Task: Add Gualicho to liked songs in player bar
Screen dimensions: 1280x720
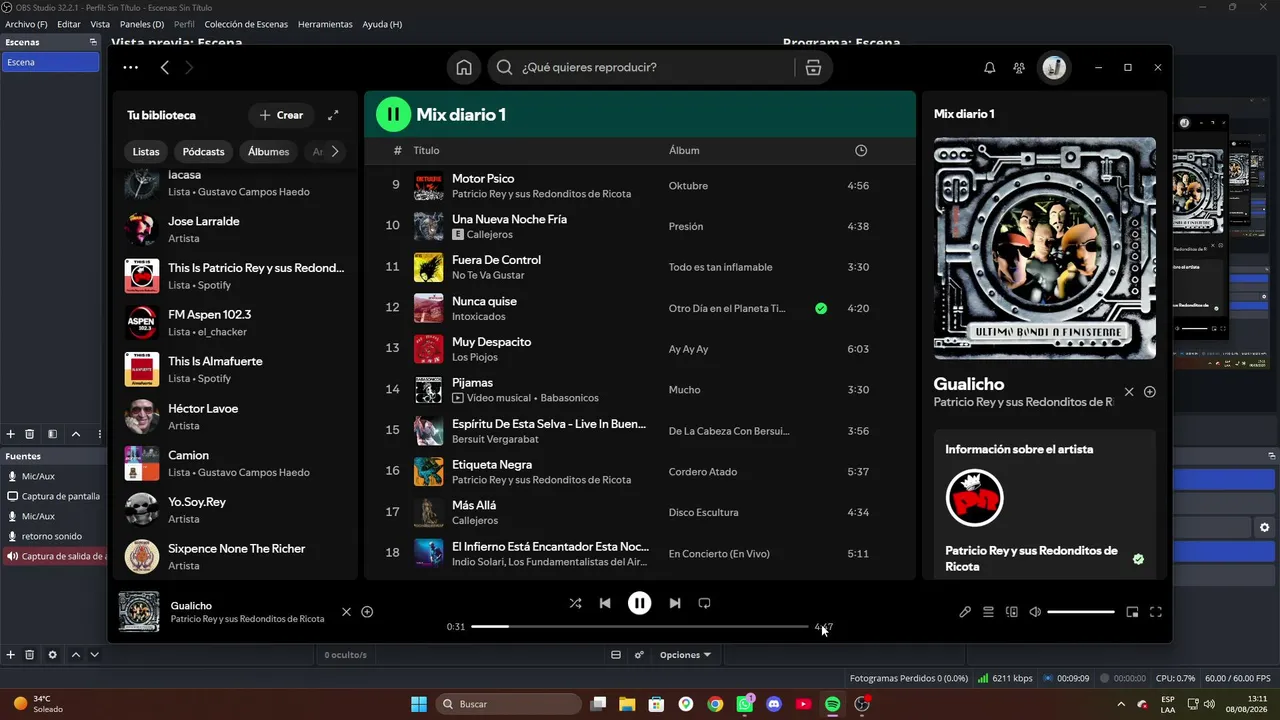Action: pyautogui.click(x=367, y=612)
